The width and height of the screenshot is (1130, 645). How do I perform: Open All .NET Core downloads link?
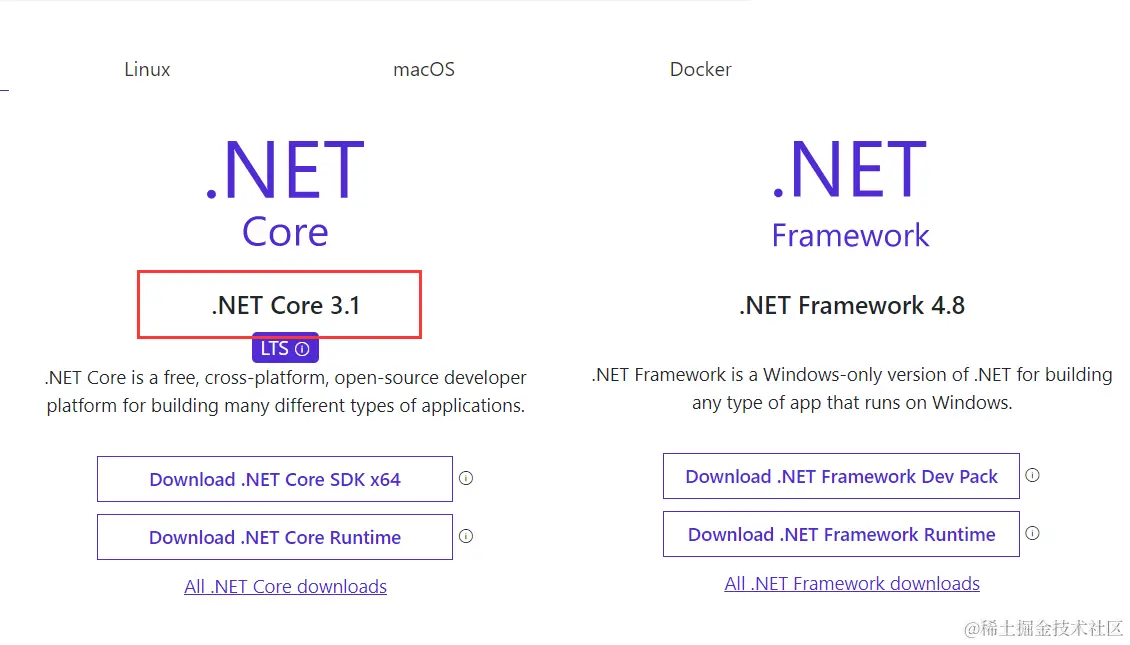pyautogui.click(x=285, y=587)
